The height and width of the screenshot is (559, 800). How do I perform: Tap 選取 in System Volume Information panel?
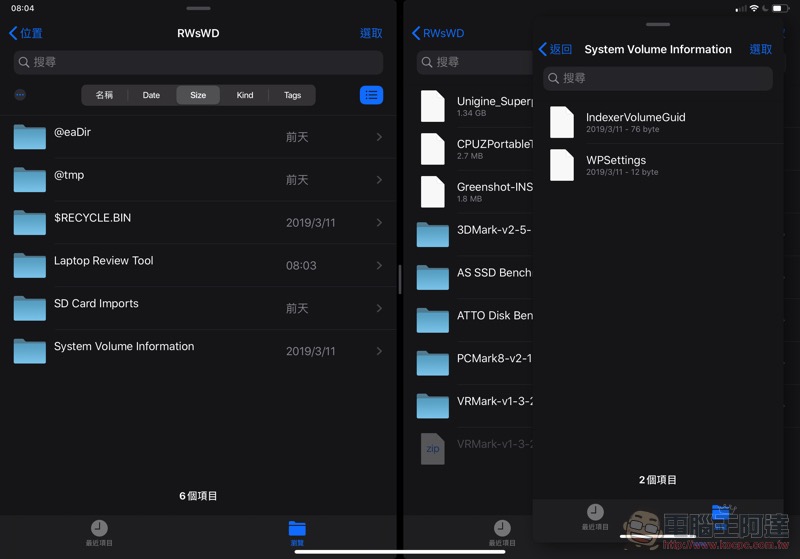(x=761, y=49)
